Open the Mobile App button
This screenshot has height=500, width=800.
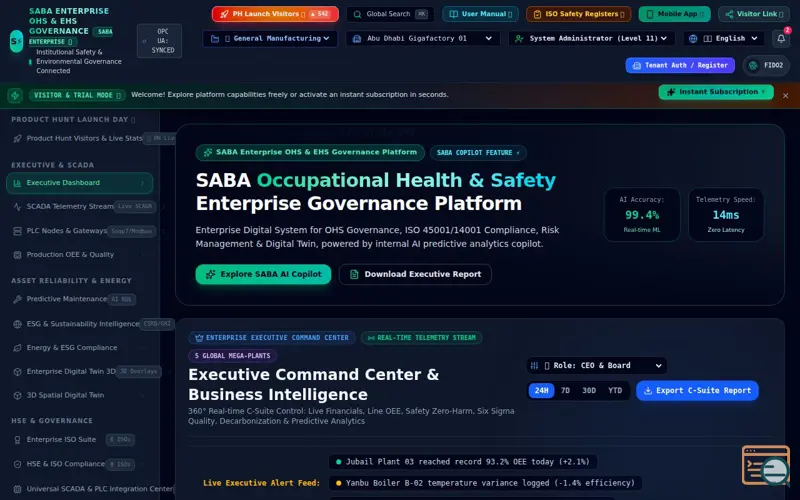pos(674,14)
